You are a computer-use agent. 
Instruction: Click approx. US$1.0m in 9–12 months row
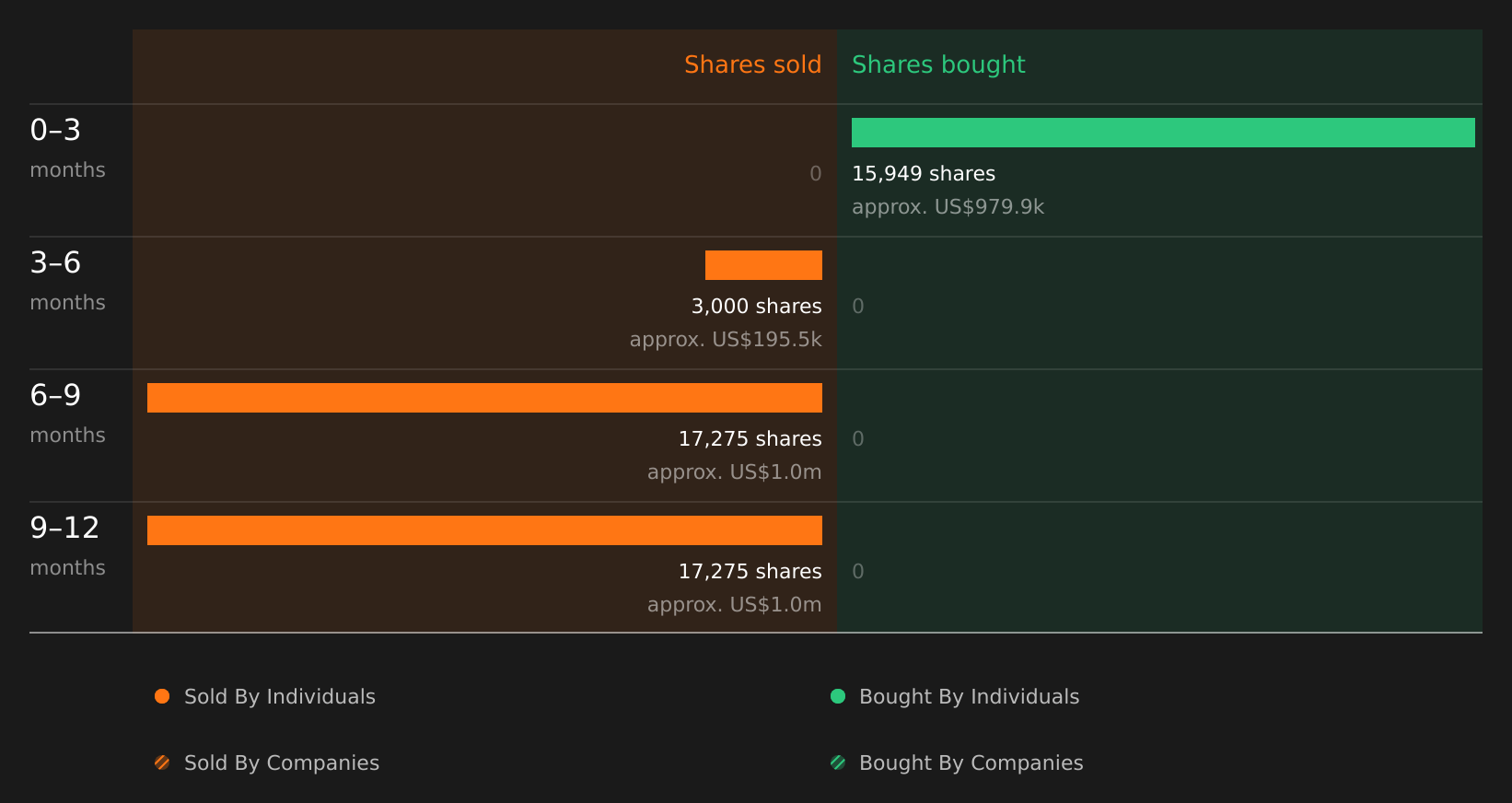734,605
